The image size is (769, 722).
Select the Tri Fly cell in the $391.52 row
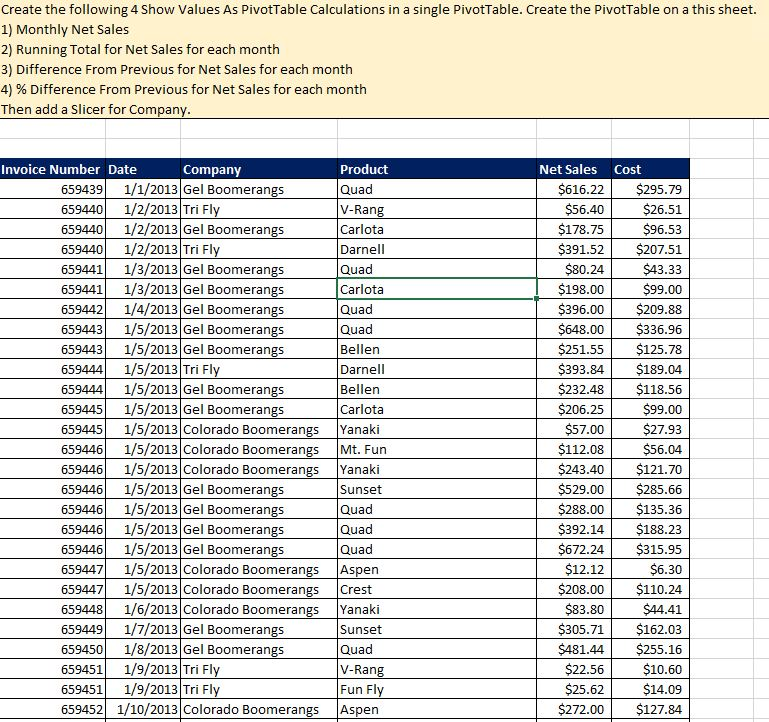tap(259, 250)
